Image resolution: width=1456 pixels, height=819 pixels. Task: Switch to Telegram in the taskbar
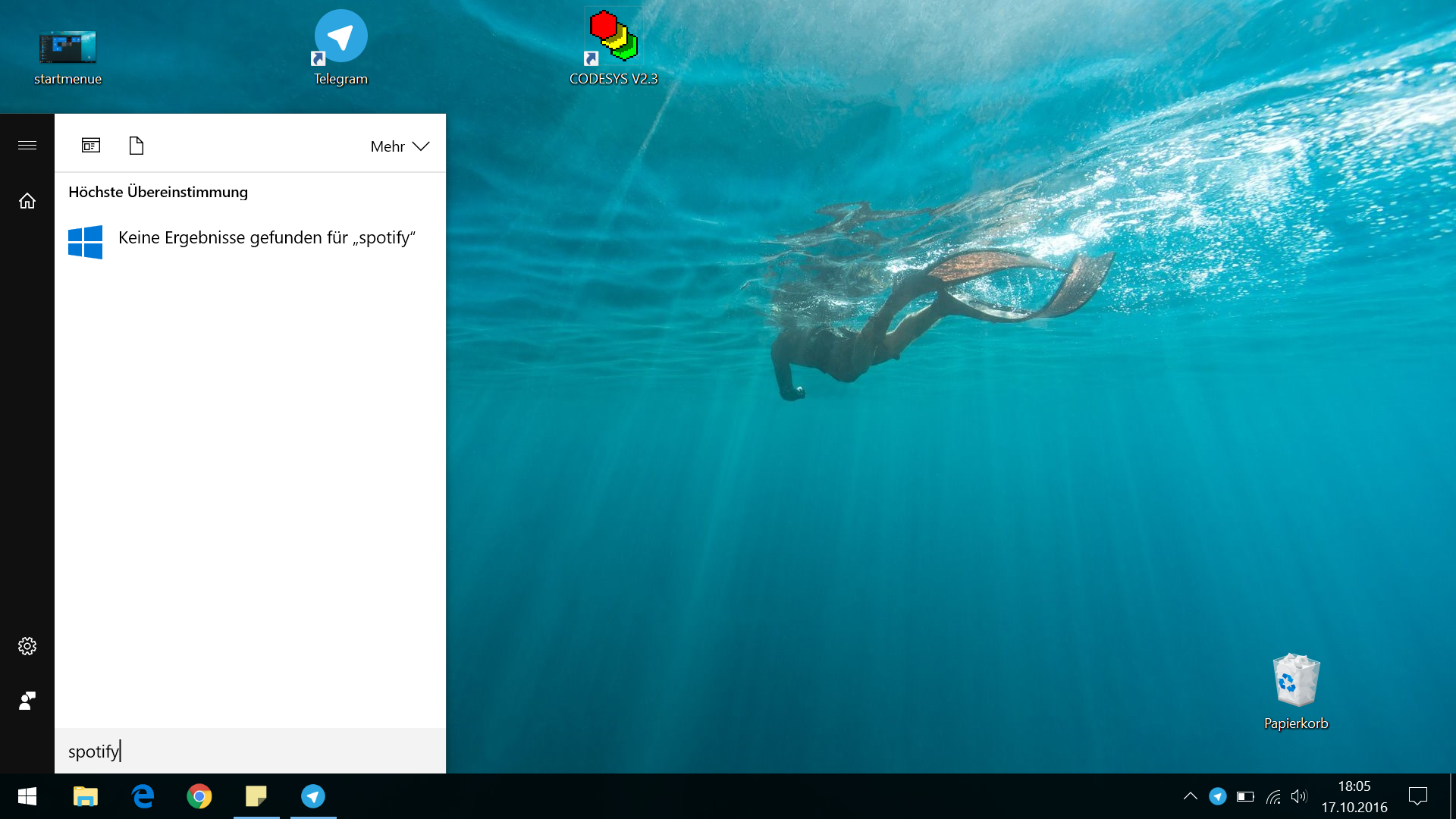click(313, 796)
